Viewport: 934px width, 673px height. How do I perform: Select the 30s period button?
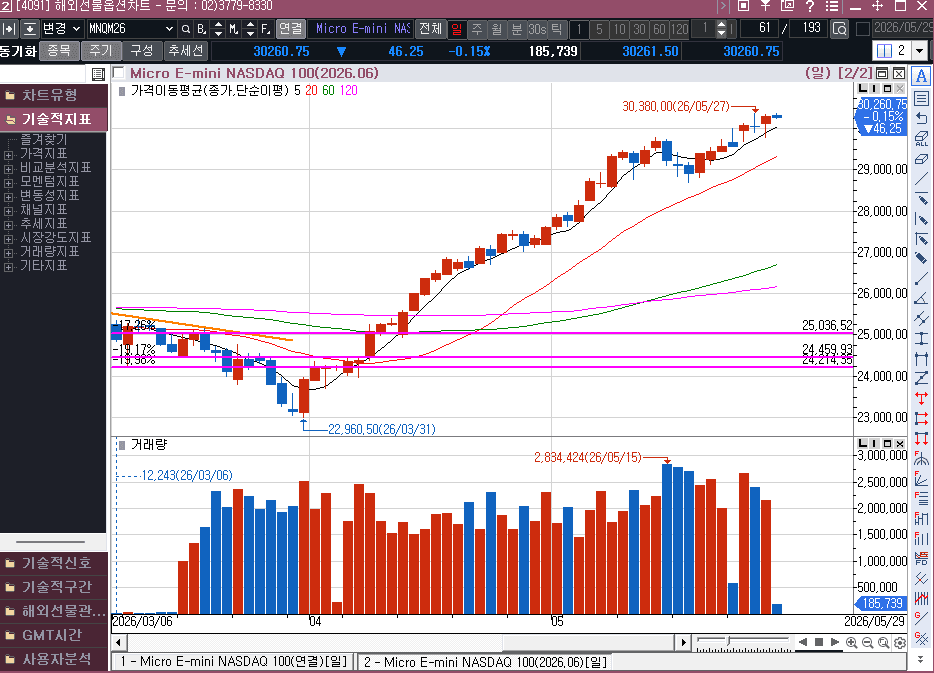click(537, 29)
